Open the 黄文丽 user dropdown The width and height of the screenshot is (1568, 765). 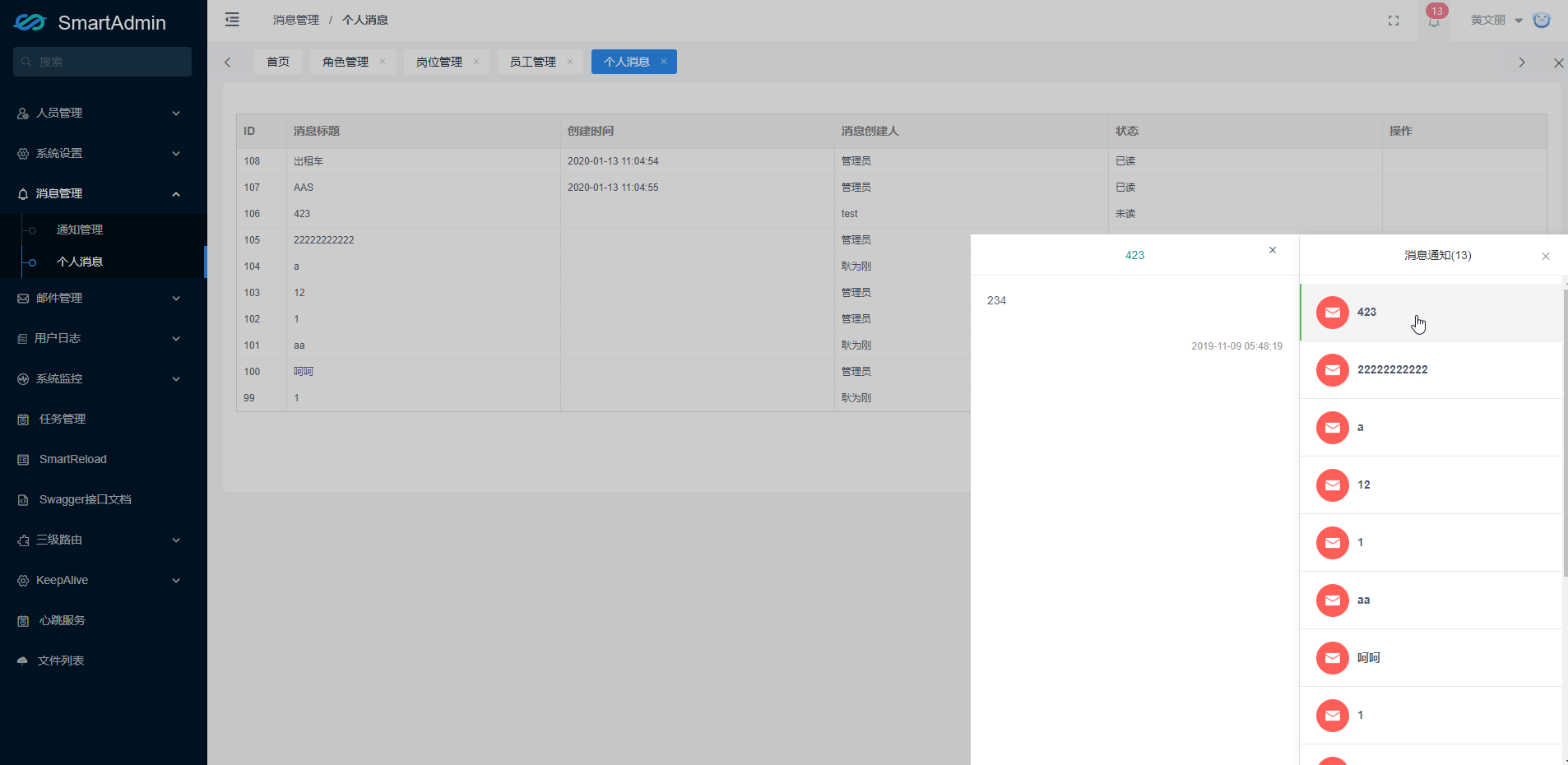(1491, 20)
